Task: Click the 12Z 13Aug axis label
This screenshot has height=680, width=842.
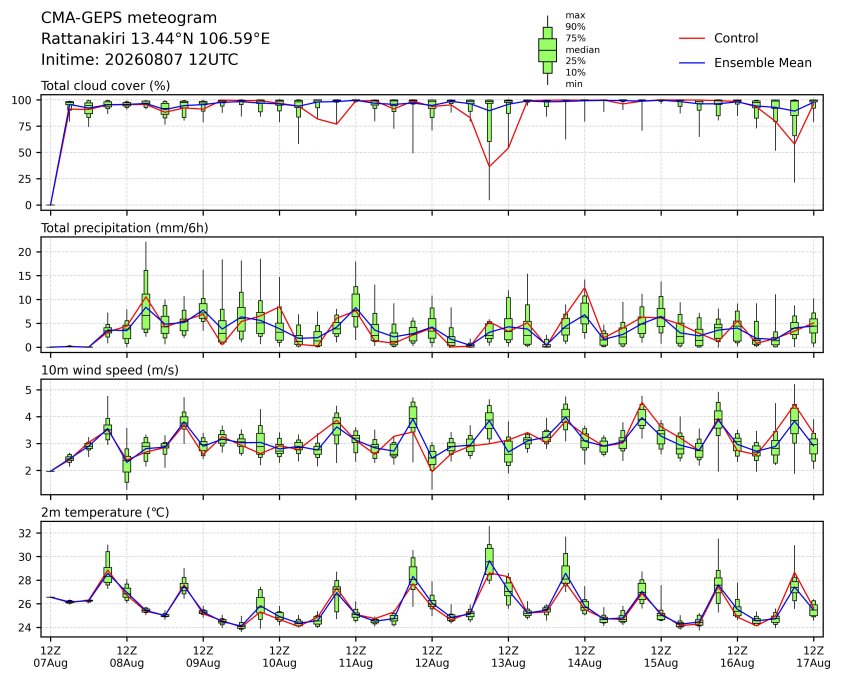Action: point(508,657)
